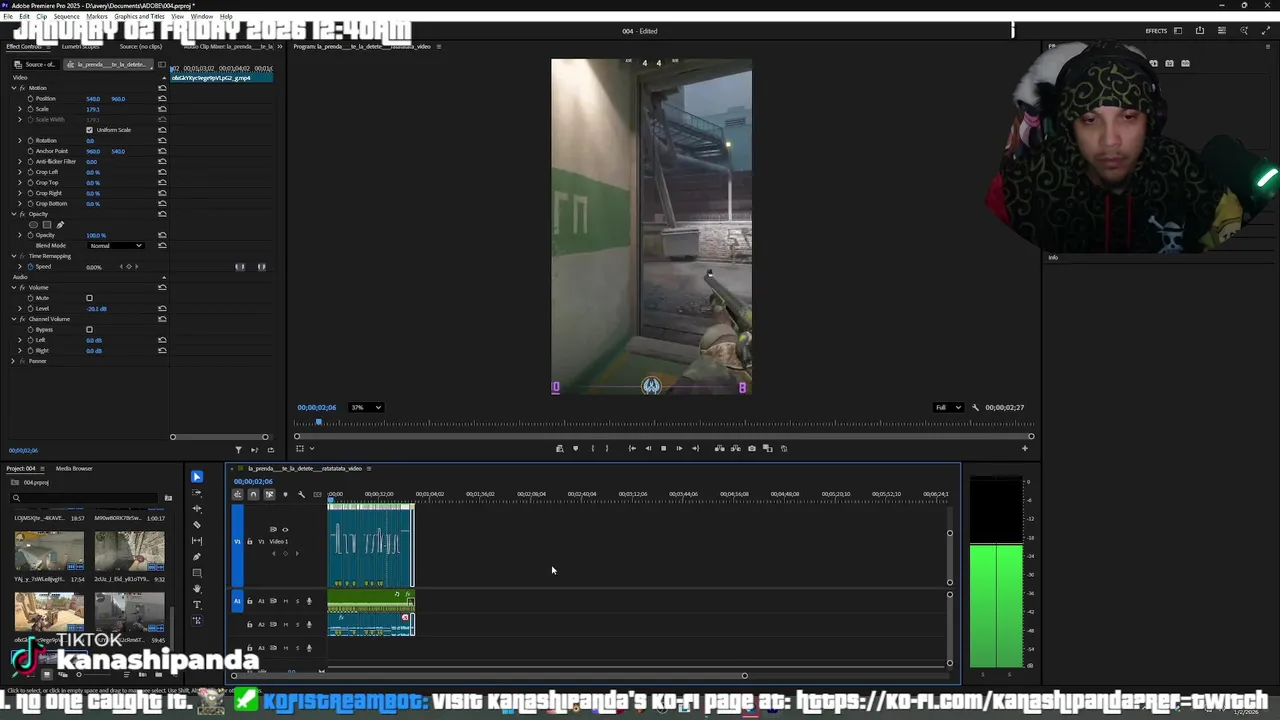
Task: Select the Pen tool in tools panel
Action: [197, 557]
